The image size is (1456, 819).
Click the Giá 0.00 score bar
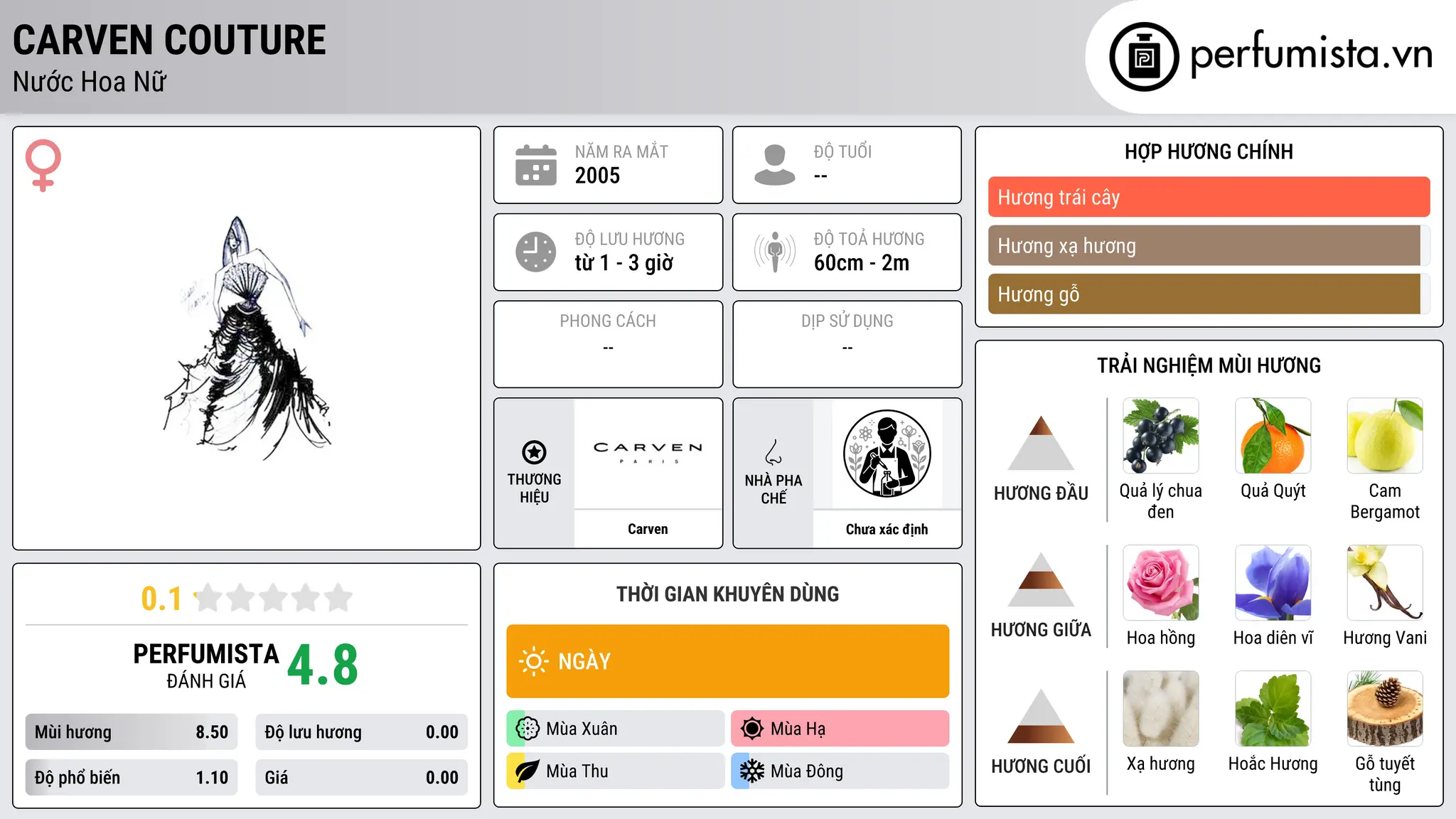361,778
